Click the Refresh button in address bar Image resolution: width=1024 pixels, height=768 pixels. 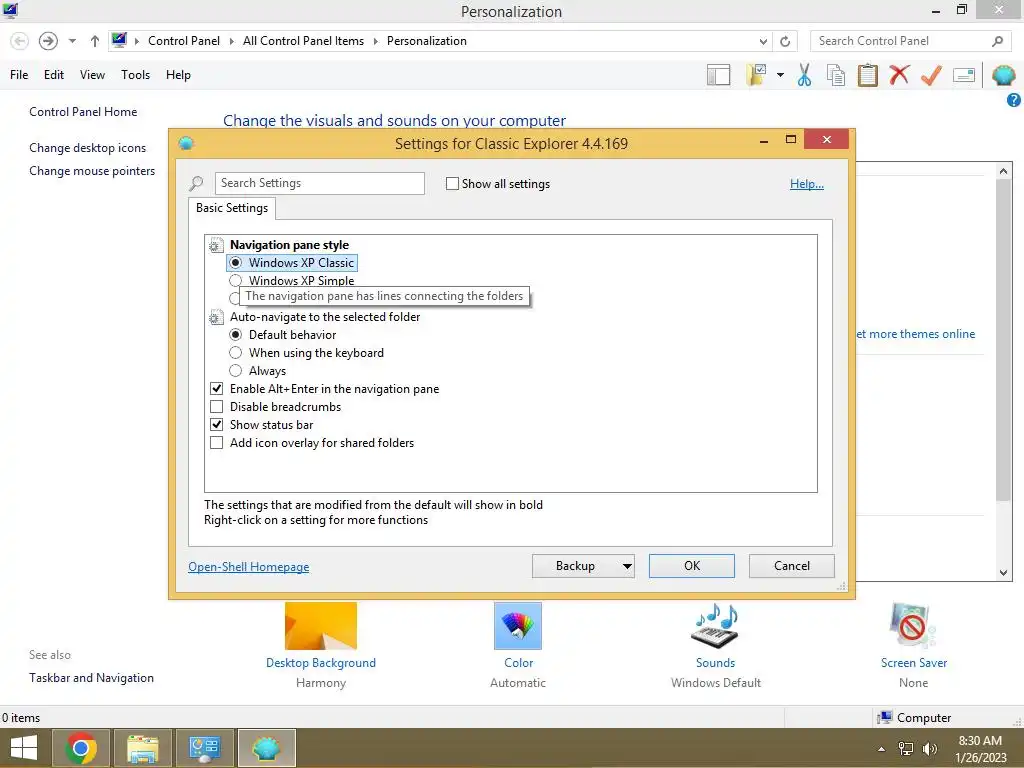click(x=785, y=41)
